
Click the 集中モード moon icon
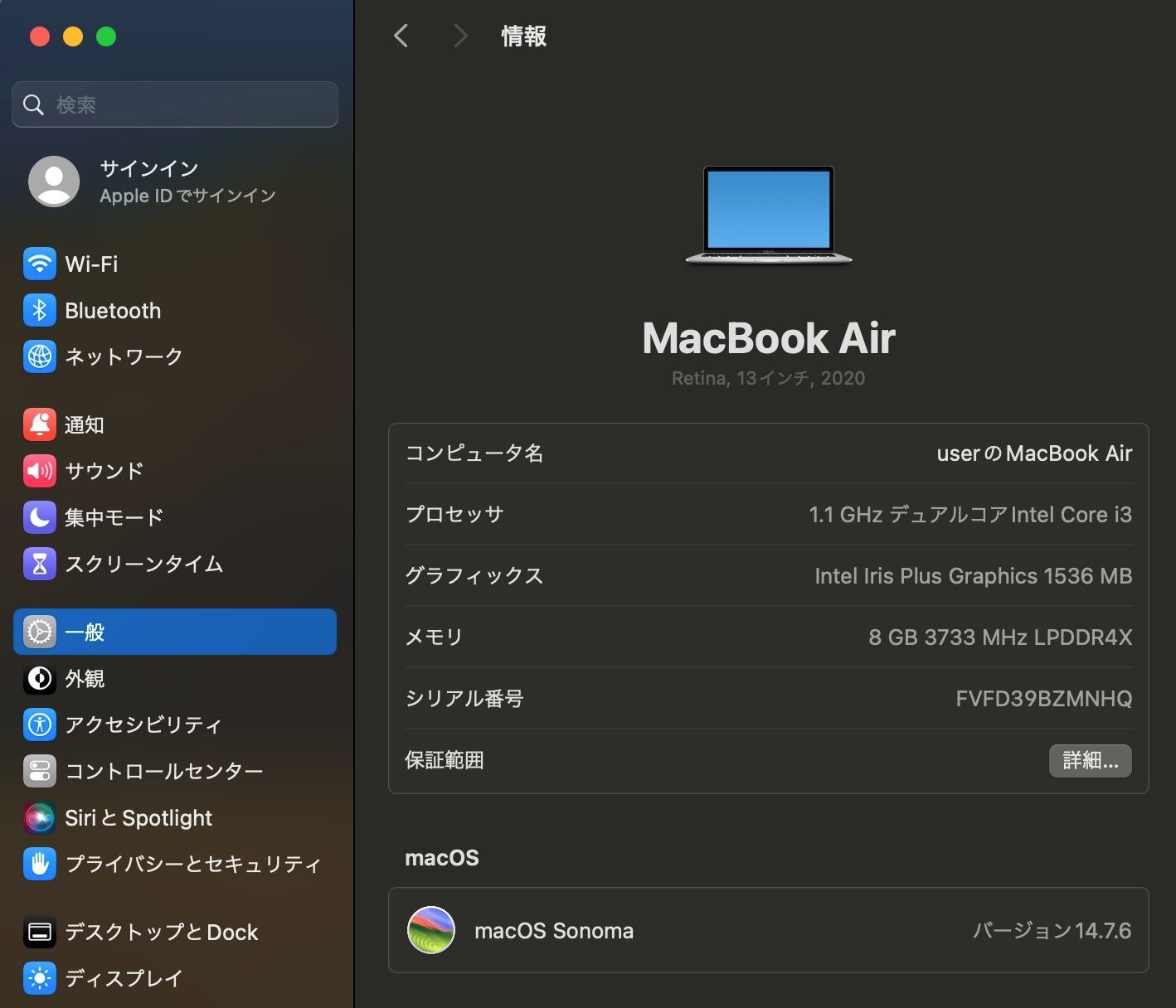pyautogui.click(x=39, y=517)
